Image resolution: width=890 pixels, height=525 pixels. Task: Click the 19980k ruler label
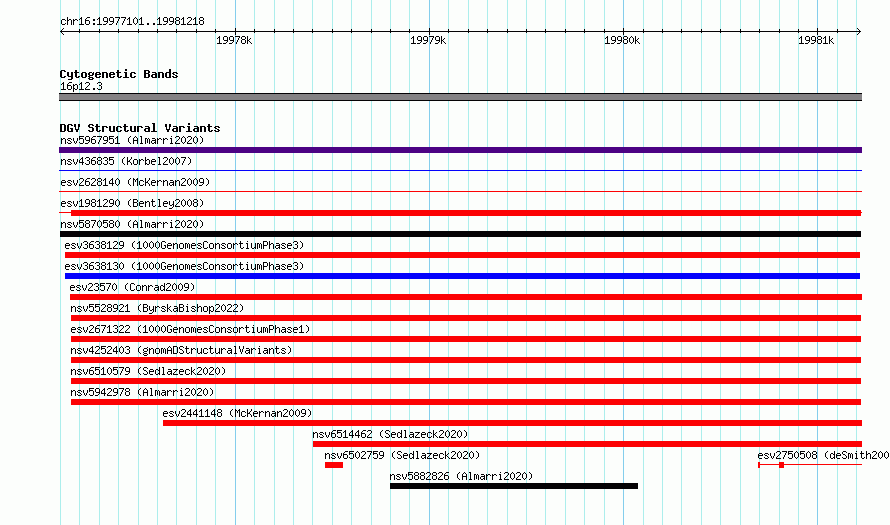point(622,40)
